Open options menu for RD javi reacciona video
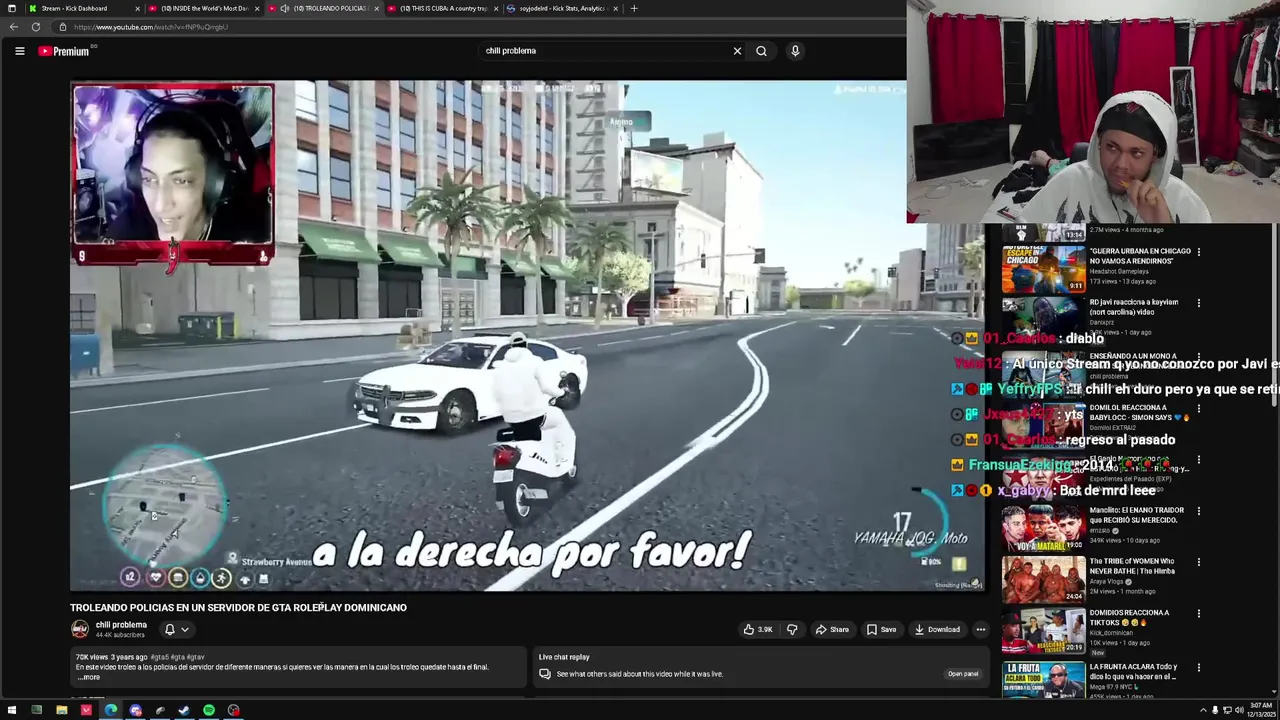This screenshot has width=1280, height=720. point(1198,303)
